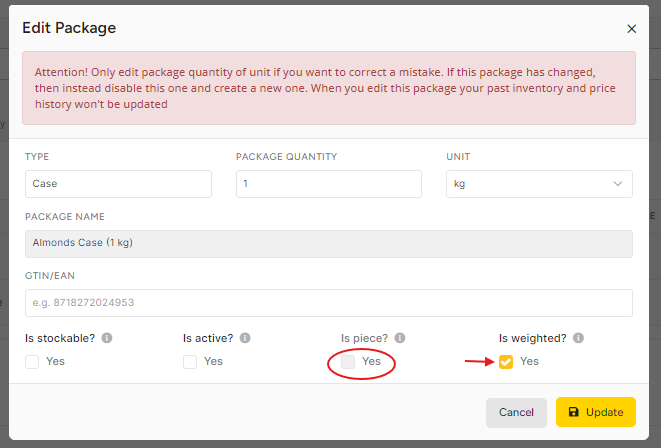Enable the Is stockable checkbox
This screenshot has width=661, height=448.
32,362
